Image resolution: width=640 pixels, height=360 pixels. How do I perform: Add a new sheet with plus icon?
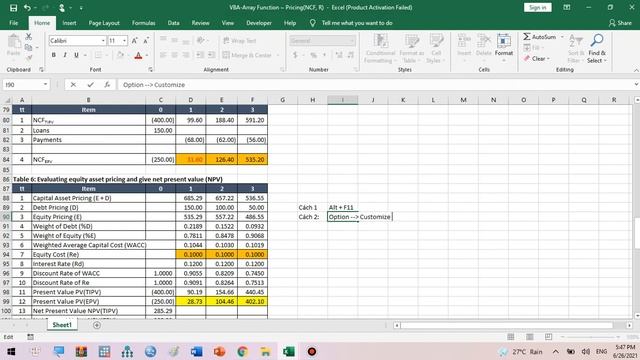97,325
